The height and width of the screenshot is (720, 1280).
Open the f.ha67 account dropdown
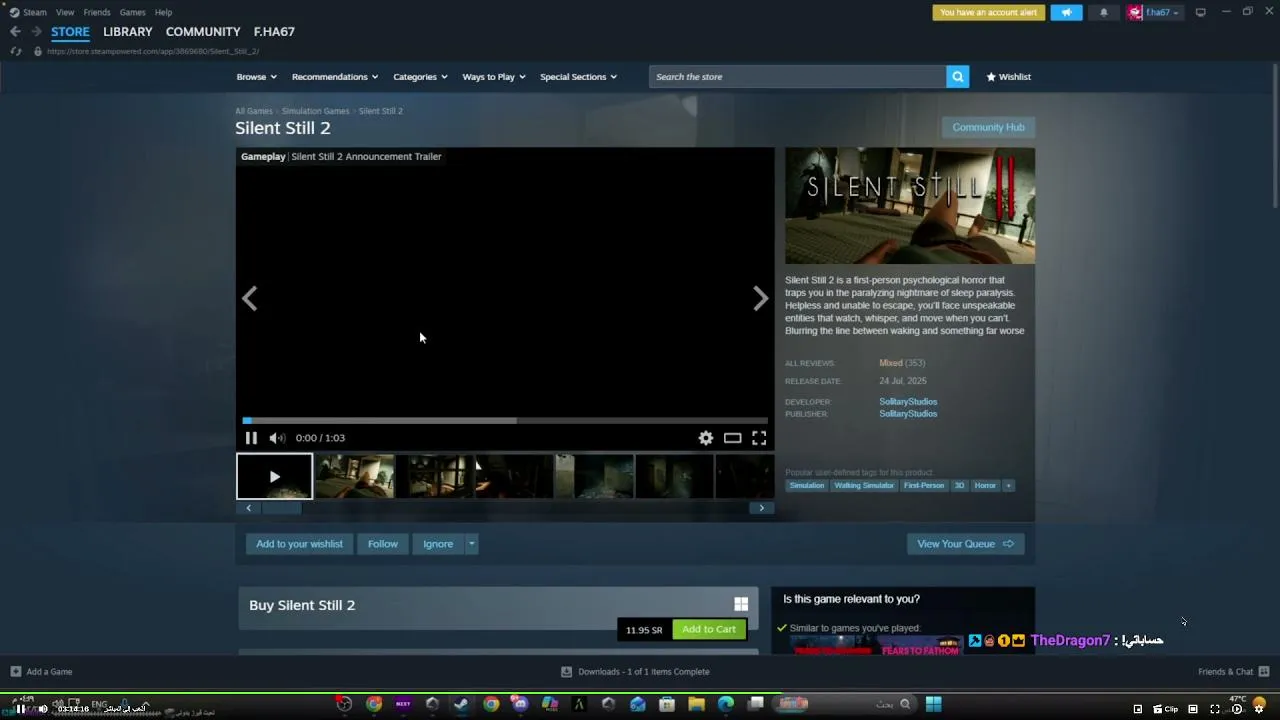coord(1155,12)
